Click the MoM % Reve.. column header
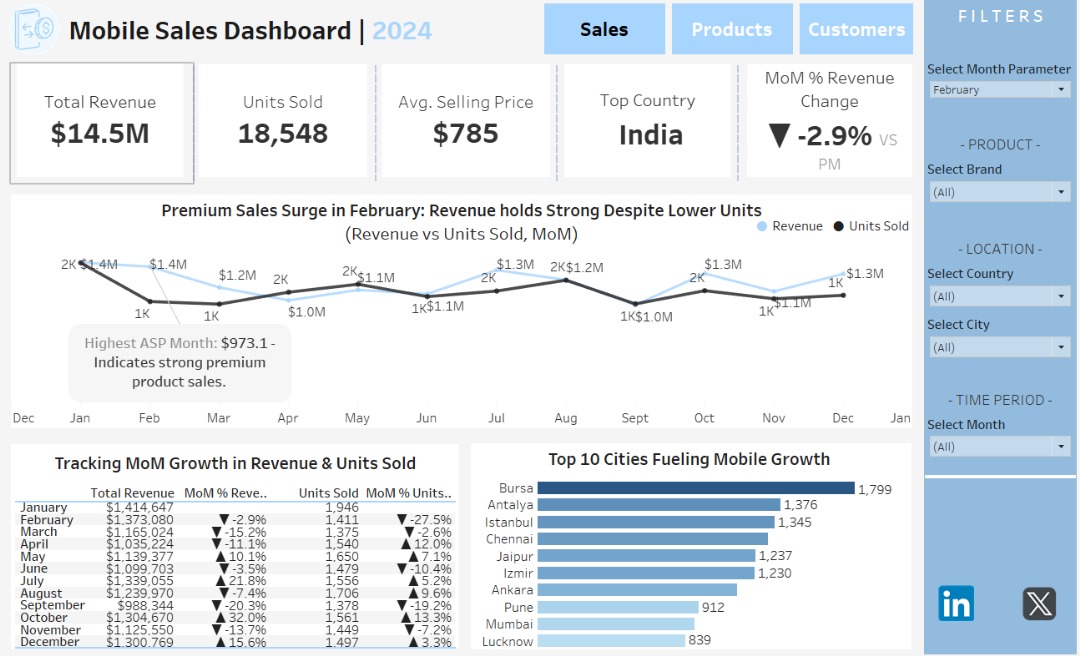 (x=225, y=493)
